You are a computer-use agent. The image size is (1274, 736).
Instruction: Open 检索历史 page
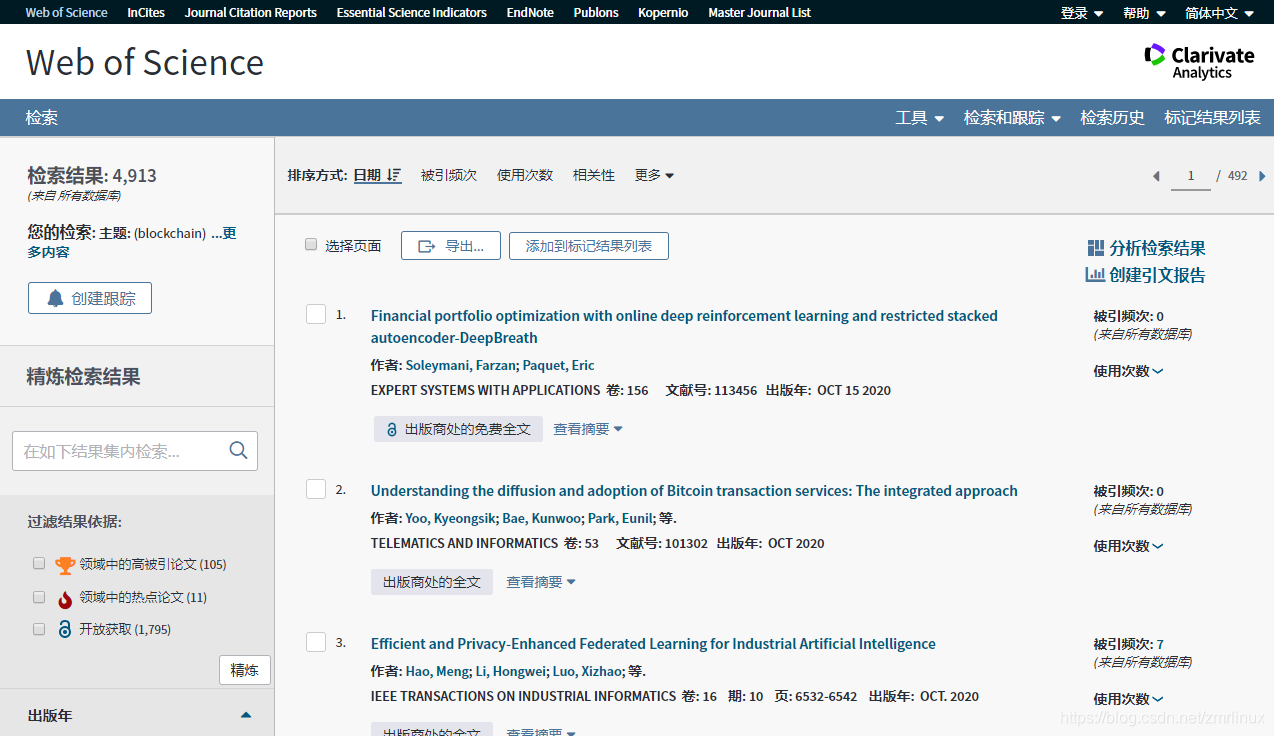(1112, 118)
